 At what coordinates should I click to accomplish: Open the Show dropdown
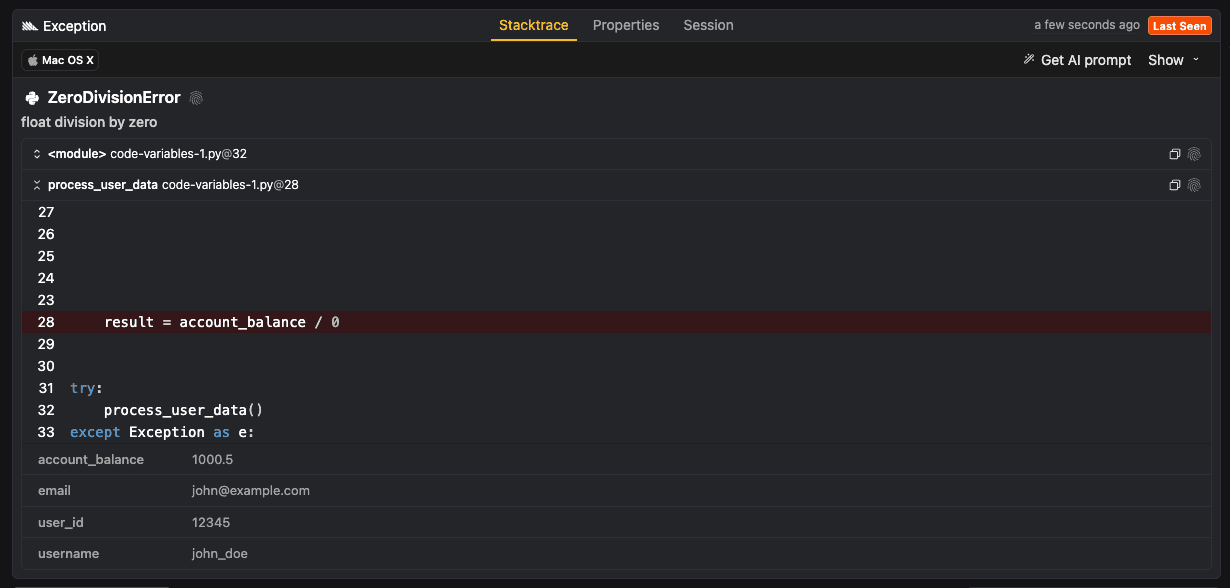pyautogui.click(x=1171, y=60)
